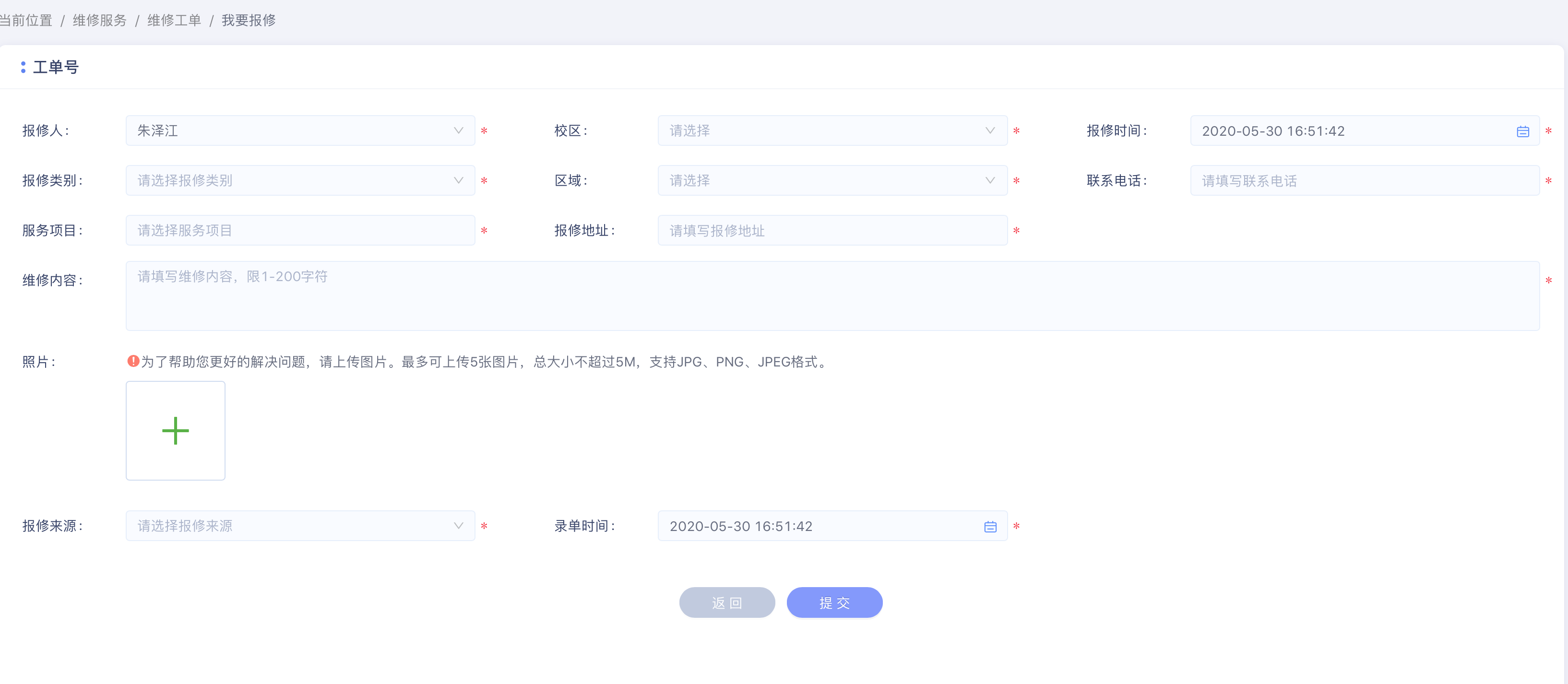Click calendar icon in 录单时间 field
1568x684 pixels.
click(x=990, y=526)
